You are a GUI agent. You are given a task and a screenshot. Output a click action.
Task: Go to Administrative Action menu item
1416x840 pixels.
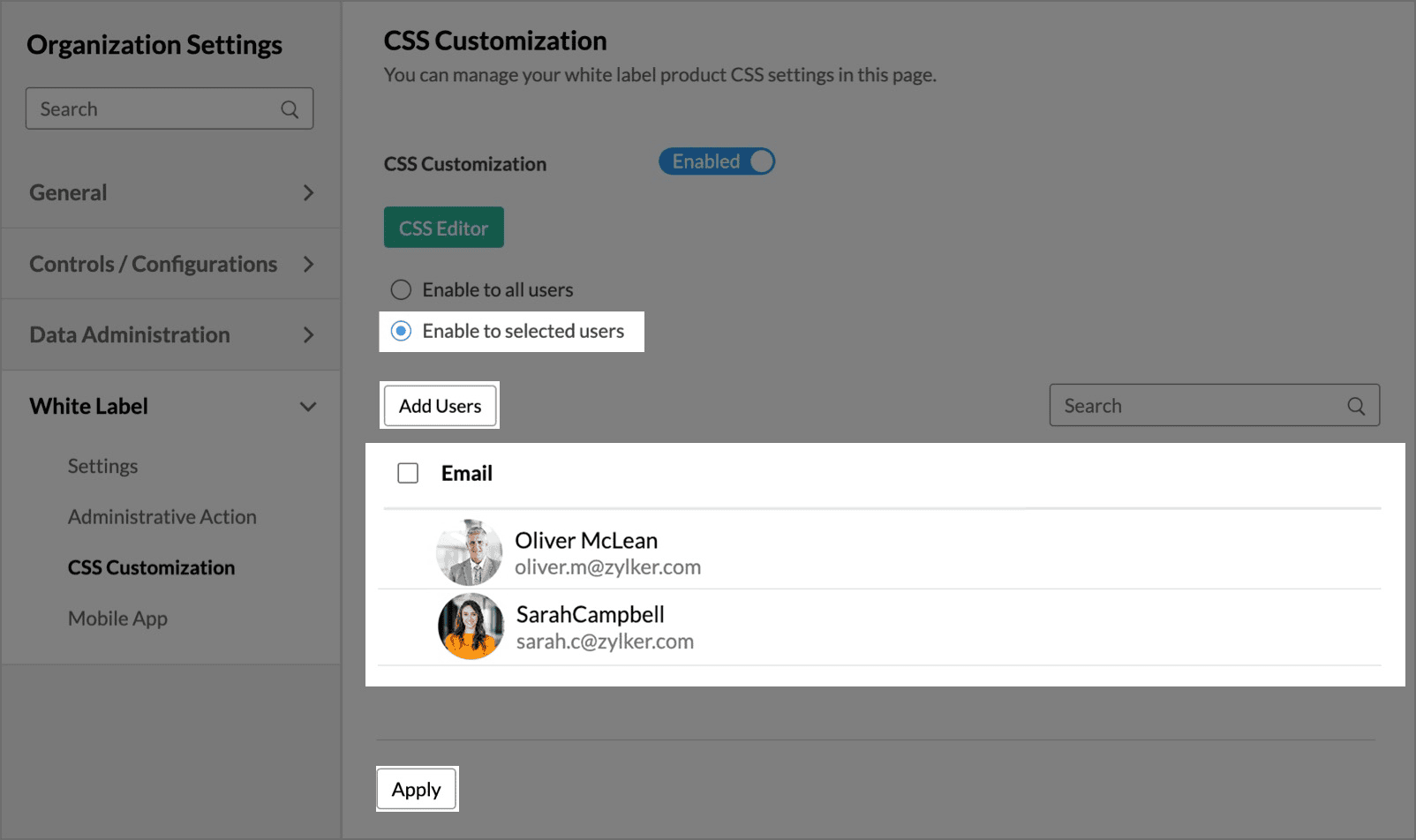pyautogui.click(x=162, y=517)
